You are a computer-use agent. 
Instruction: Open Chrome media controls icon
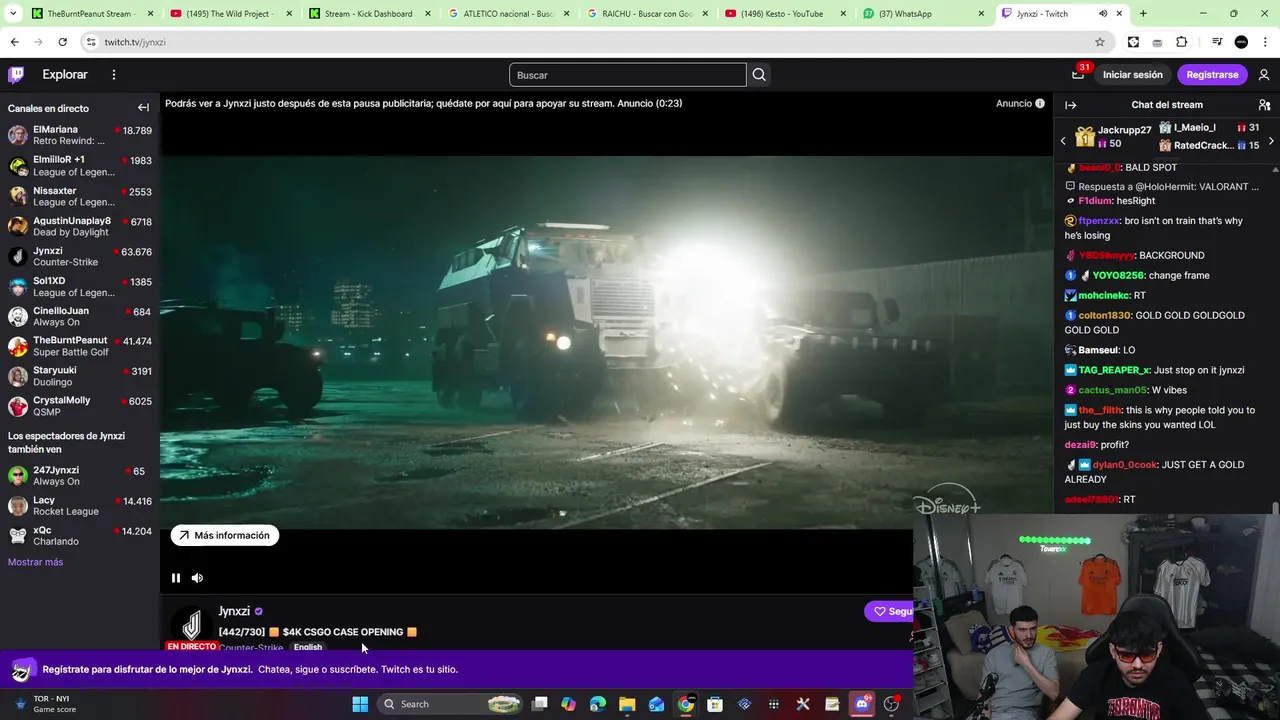(x=1217, y=42)
